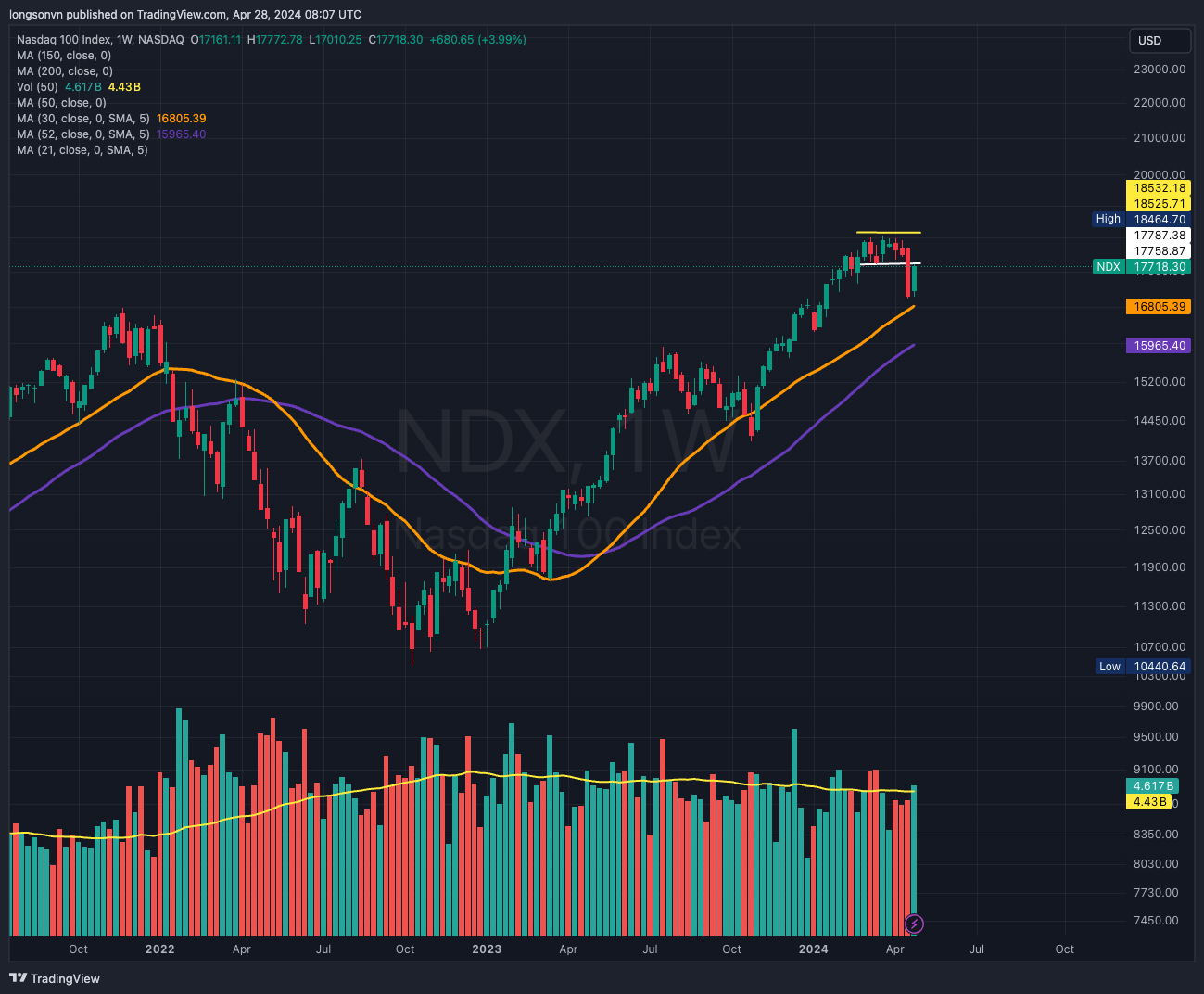Screen dimensions: 1204x994
Task: Select the MA (30, close, 0, SMA, 5) legend
Action: [83, 119]
